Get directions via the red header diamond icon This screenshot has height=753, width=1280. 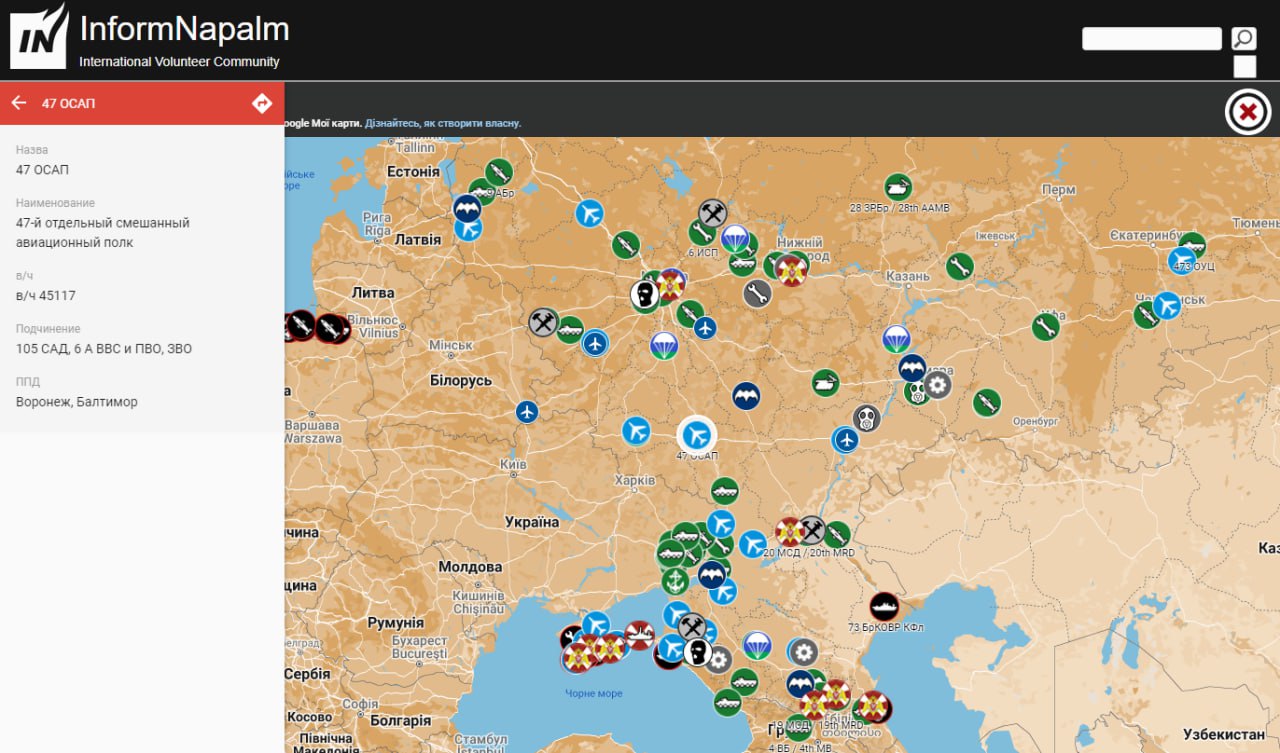[262, 103]
